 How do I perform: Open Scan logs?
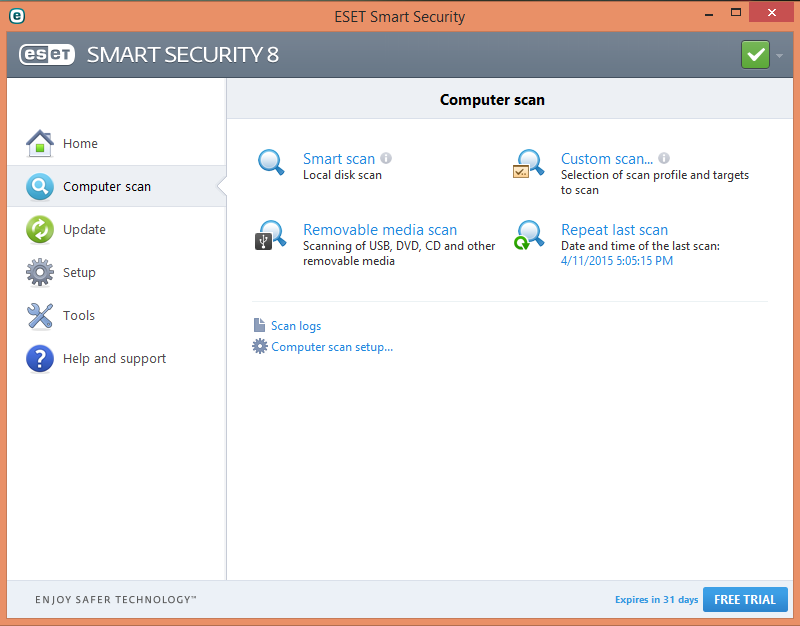pyautogui.click(x=296, y=326)
